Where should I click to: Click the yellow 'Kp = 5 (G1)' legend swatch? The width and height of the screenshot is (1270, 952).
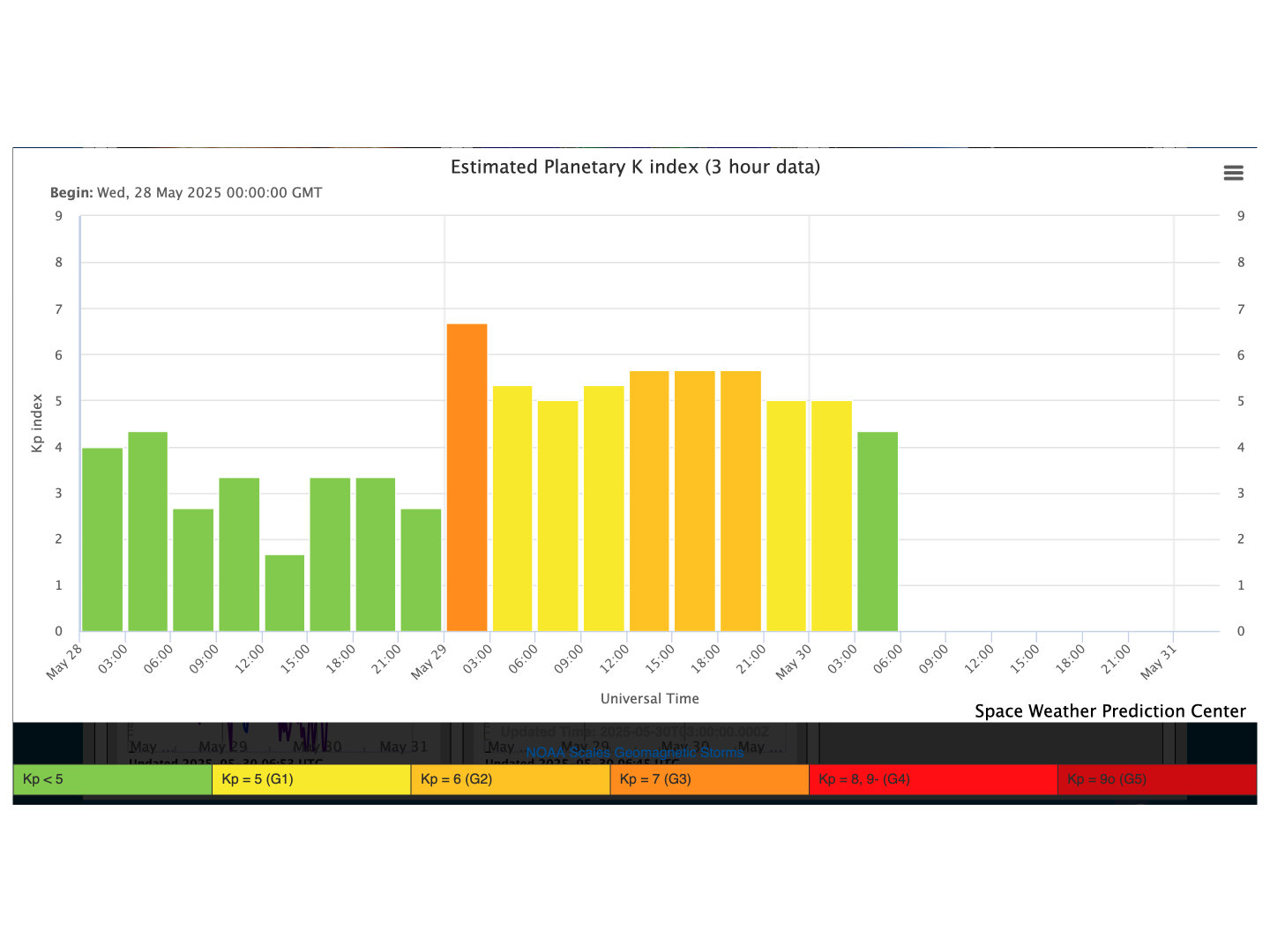311,779
